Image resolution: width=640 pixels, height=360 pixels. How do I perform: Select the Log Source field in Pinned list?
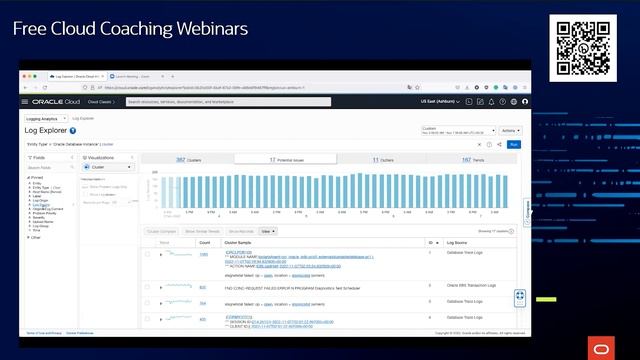pyautogui.click(x=41, y=204)
